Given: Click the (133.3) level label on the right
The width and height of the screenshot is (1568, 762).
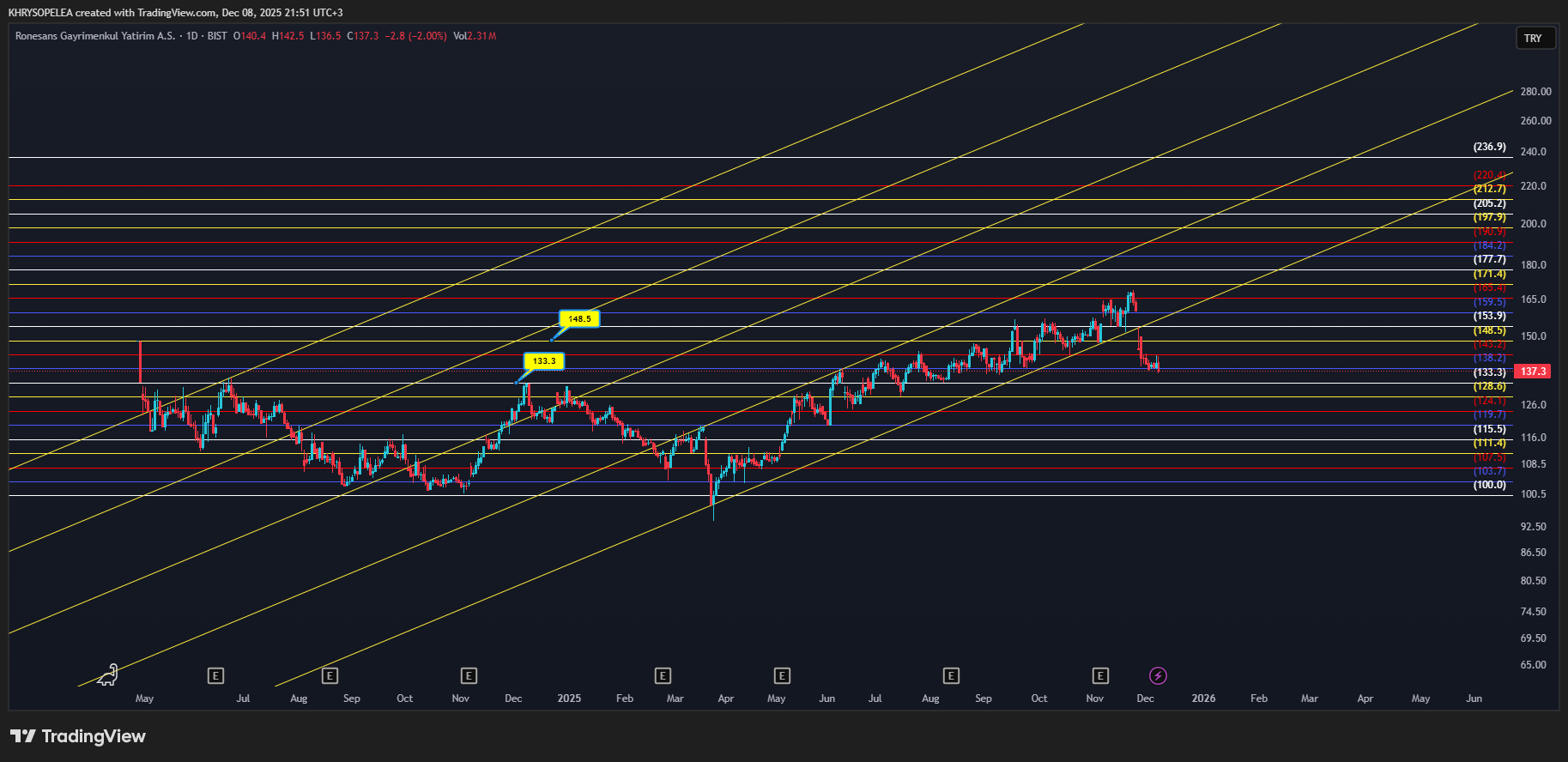Looking at the screenshot, I should pos(1490,372).
